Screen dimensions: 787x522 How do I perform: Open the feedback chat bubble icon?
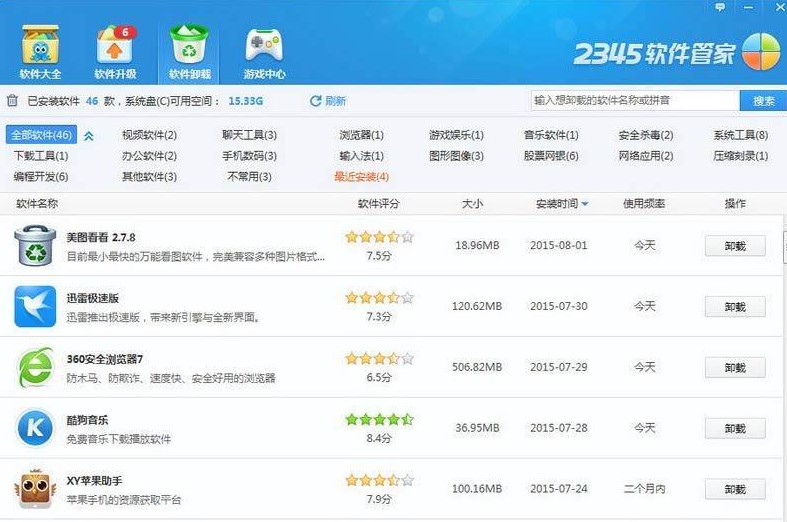click(720, 7)
